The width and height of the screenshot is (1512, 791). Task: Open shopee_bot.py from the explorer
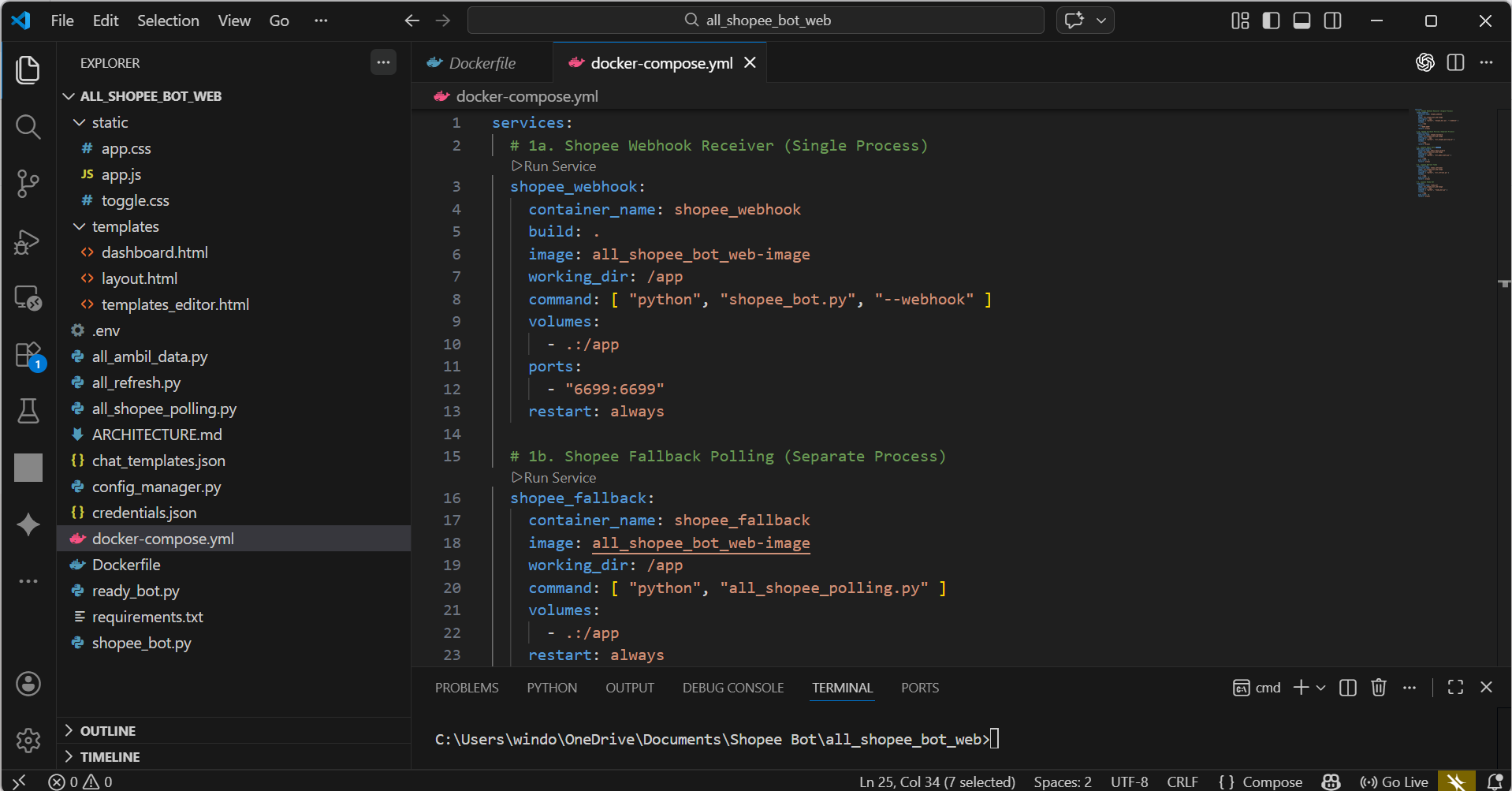click(x=141, y=643)
